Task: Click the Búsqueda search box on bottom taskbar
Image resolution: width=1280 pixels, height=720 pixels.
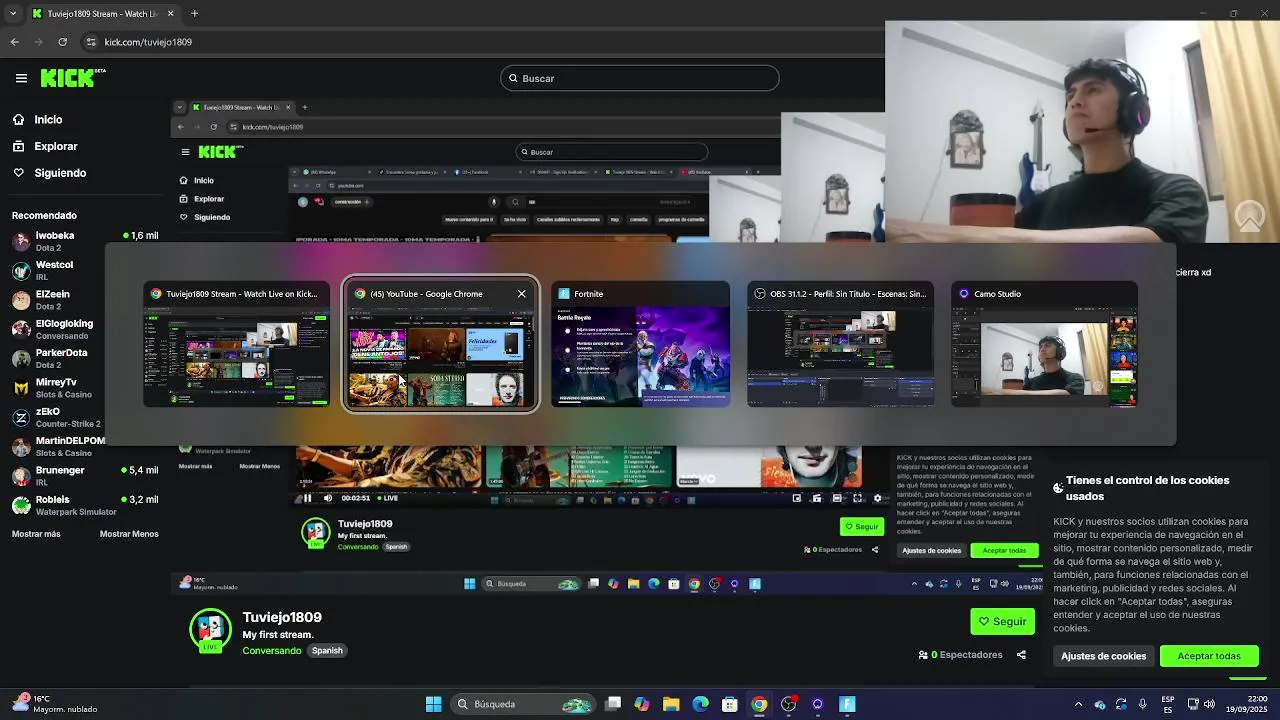Action: pyautogui.click(x=523, y=704)
